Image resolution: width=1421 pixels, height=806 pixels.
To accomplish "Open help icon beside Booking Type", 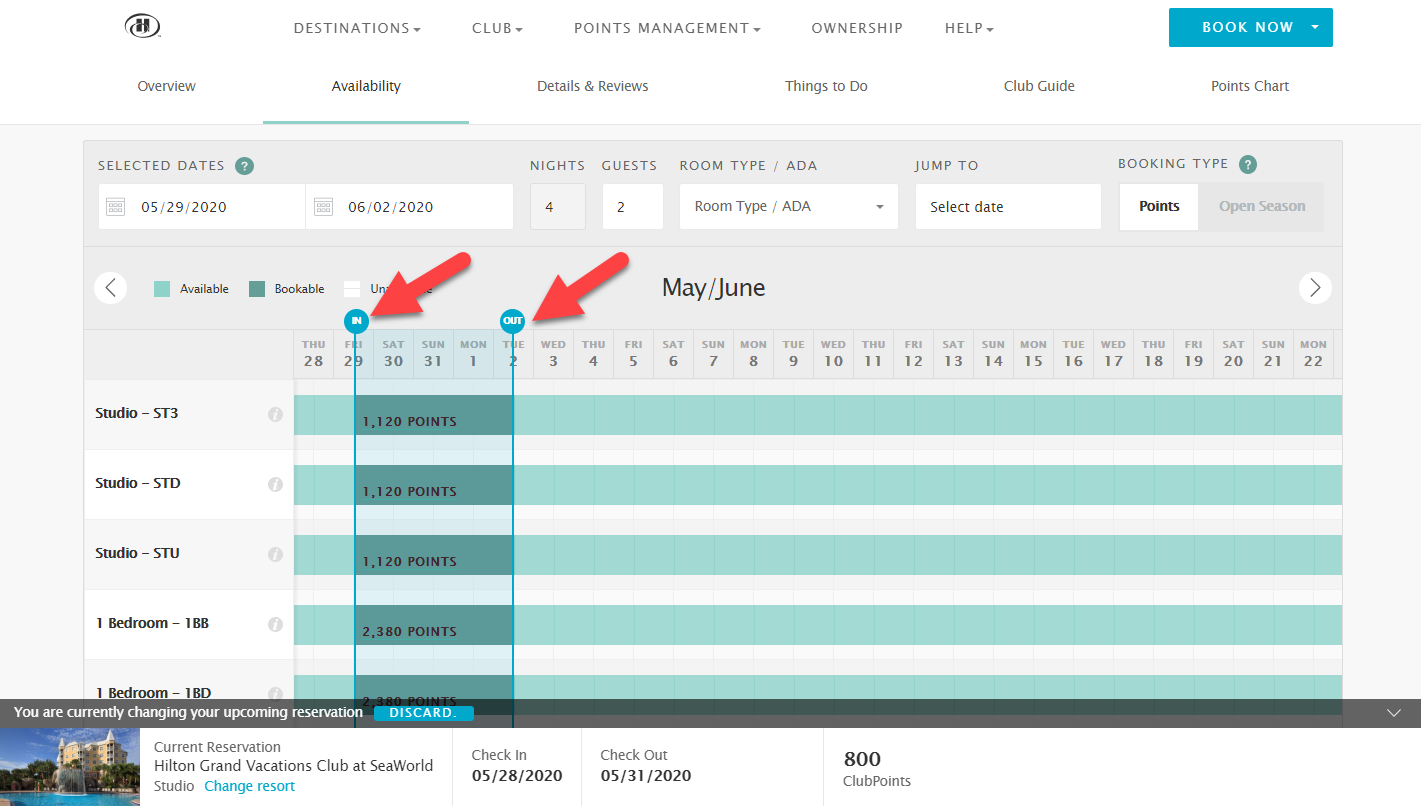I will pyautogui.click(x=1247, y=165).
